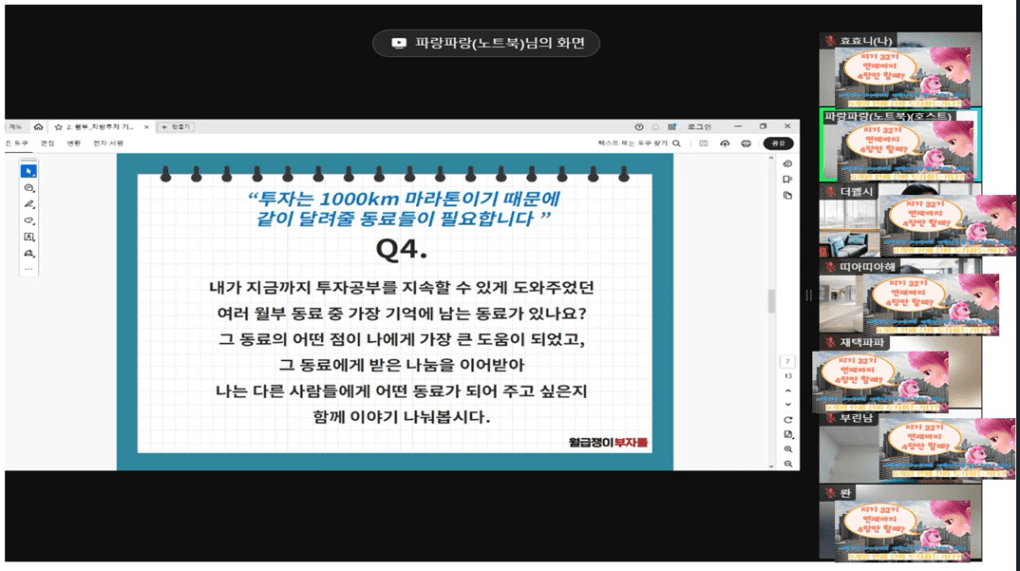
Task: Go to the Acrobat home icon
Action: pyautogui.click(x=38, y=127)
